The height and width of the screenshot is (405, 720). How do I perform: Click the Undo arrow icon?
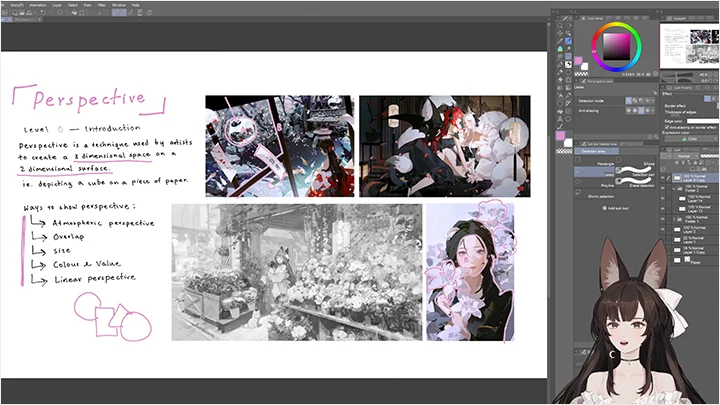(x=43, y=12)
